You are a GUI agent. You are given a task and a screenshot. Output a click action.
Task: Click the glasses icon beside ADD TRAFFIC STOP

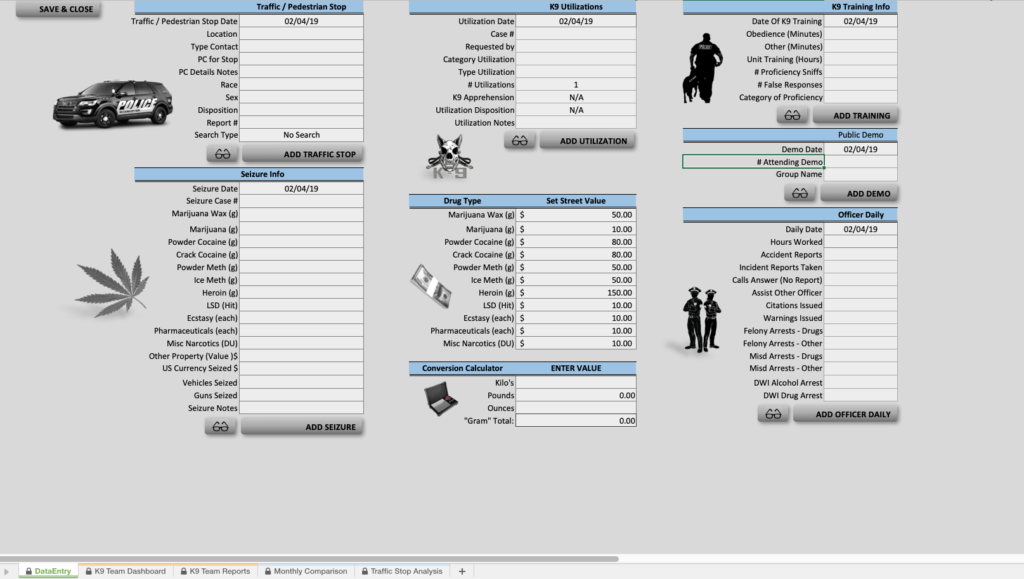[222, 153]
